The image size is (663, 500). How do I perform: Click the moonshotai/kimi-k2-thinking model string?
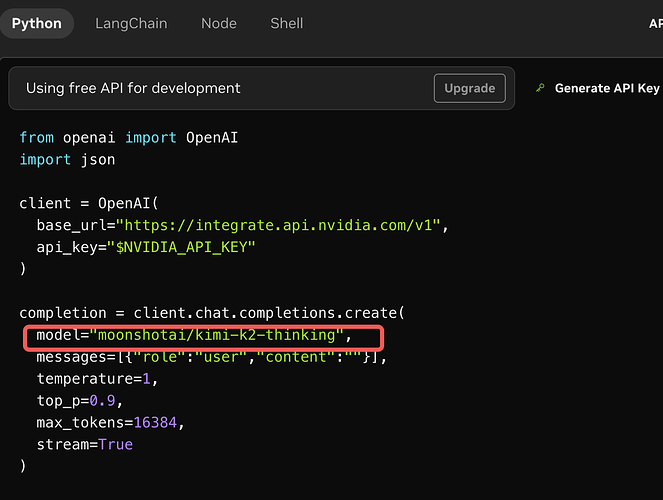[x=216, y=335]
